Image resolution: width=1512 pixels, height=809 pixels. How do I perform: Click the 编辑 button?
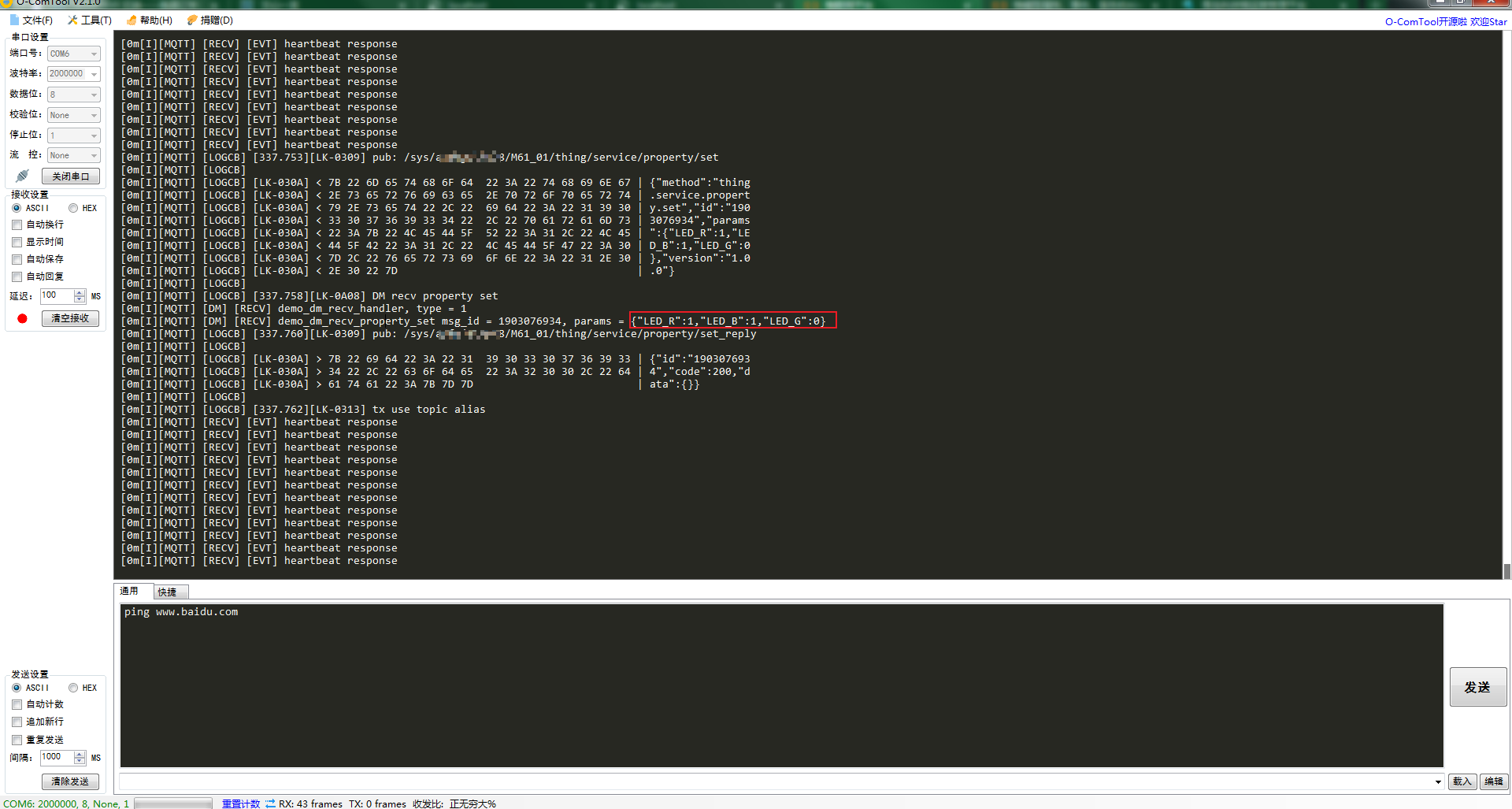coord(1494,781)
